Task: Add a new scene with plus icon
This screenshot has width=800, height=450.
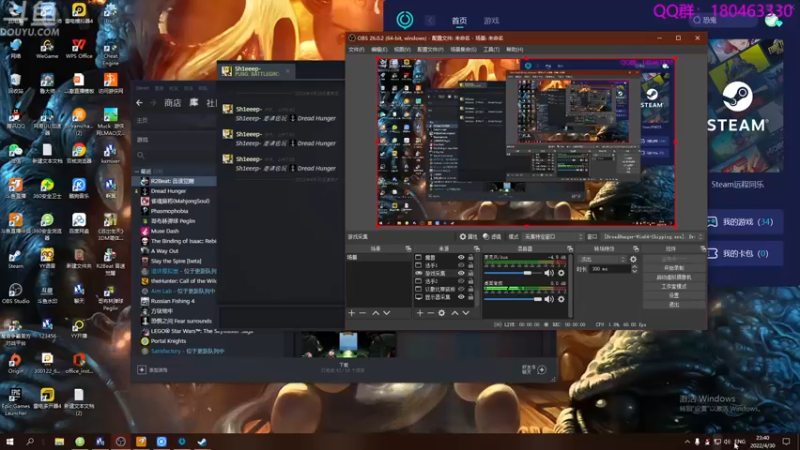Action: click(x=352, y=313)
